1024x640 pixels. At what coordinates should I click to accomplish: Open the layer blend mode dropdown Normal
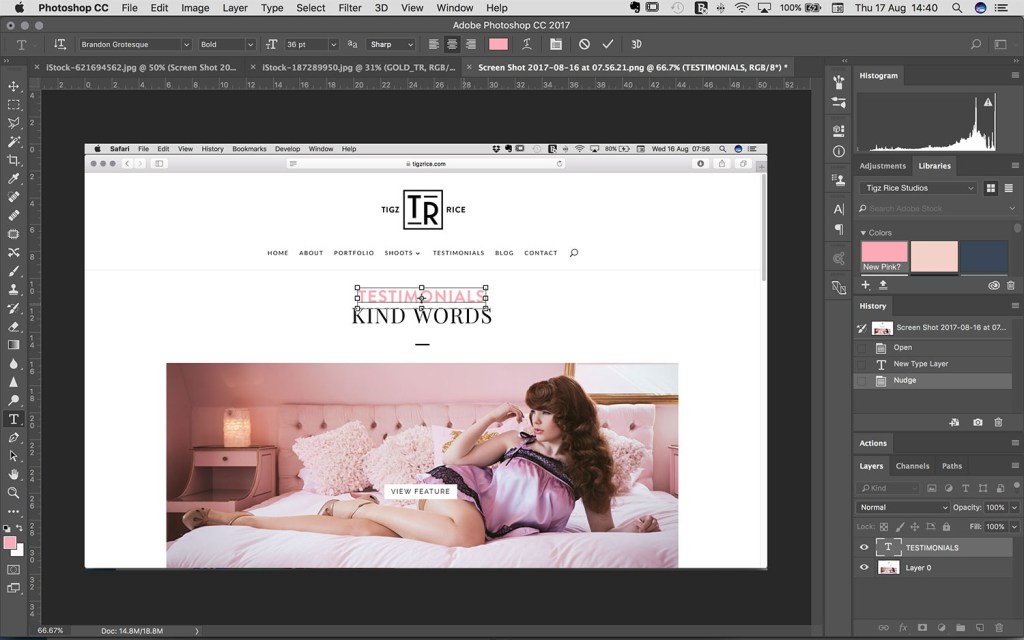[x=903, y=507]
